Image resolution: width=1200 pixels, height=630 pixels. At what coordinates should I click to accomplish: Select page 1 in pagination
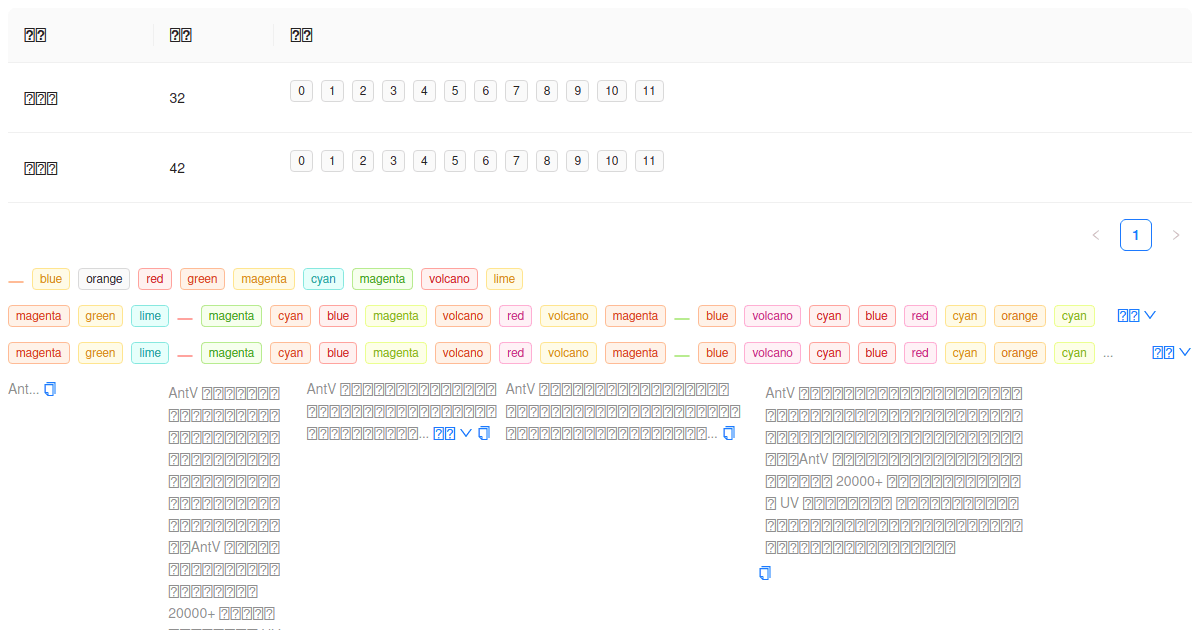pyautogui.click(x=1136, y=235)
